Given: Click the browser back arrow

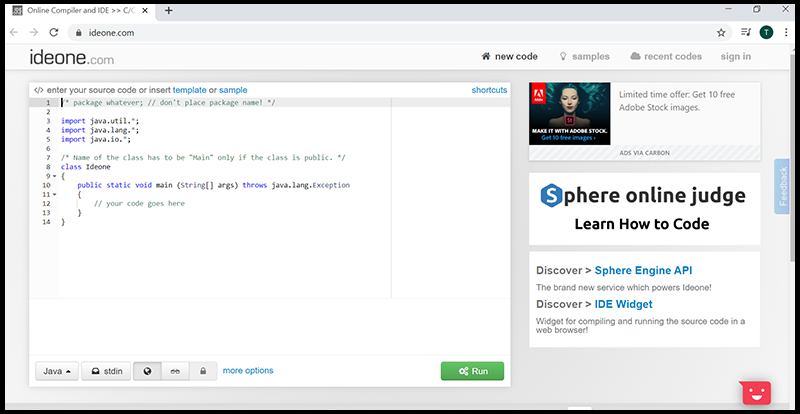Looking at the screenshot, I should pos(14,33).
